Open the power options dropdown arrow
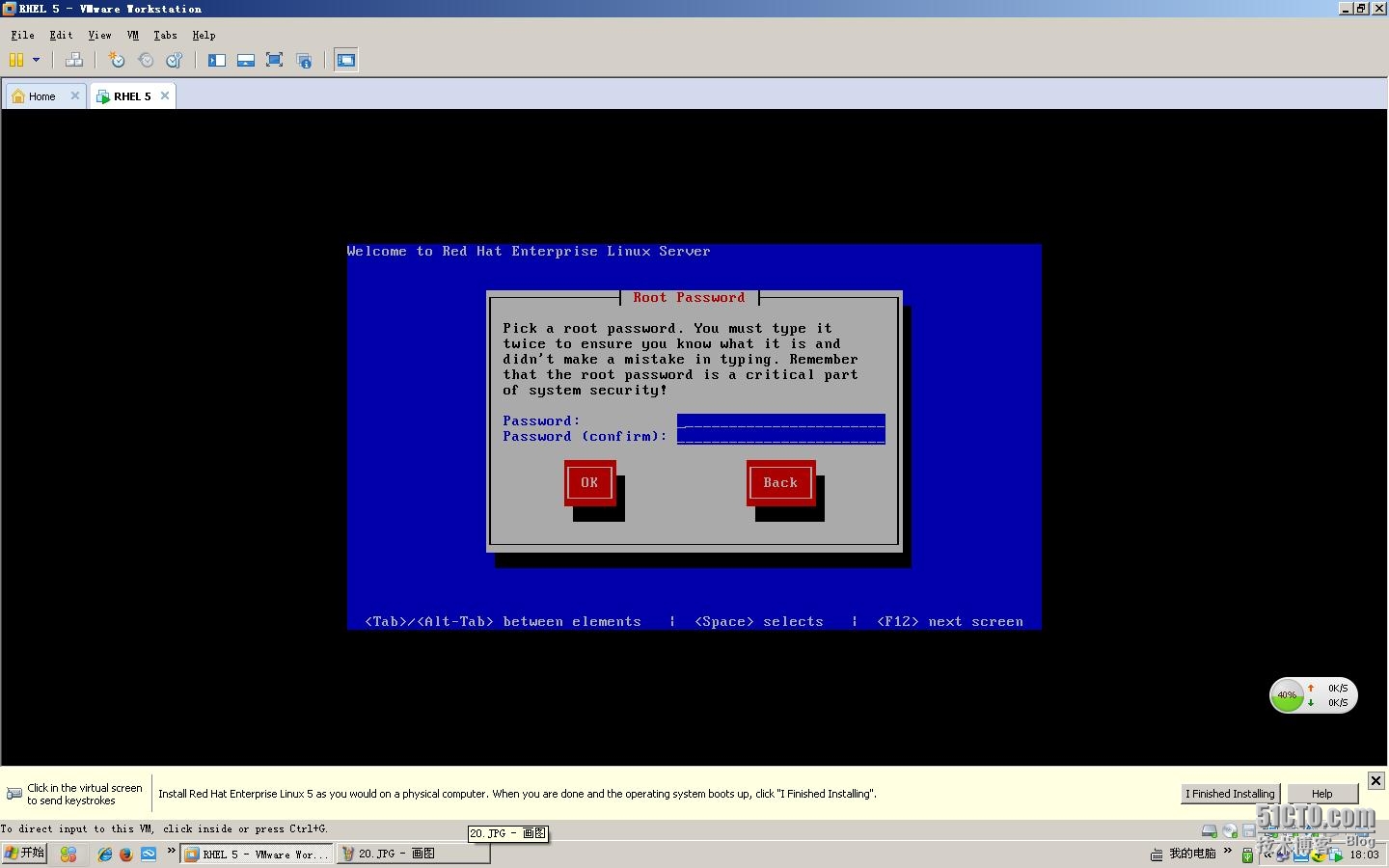Viewport: 1389px width, 868px height. tap(37, 60)
